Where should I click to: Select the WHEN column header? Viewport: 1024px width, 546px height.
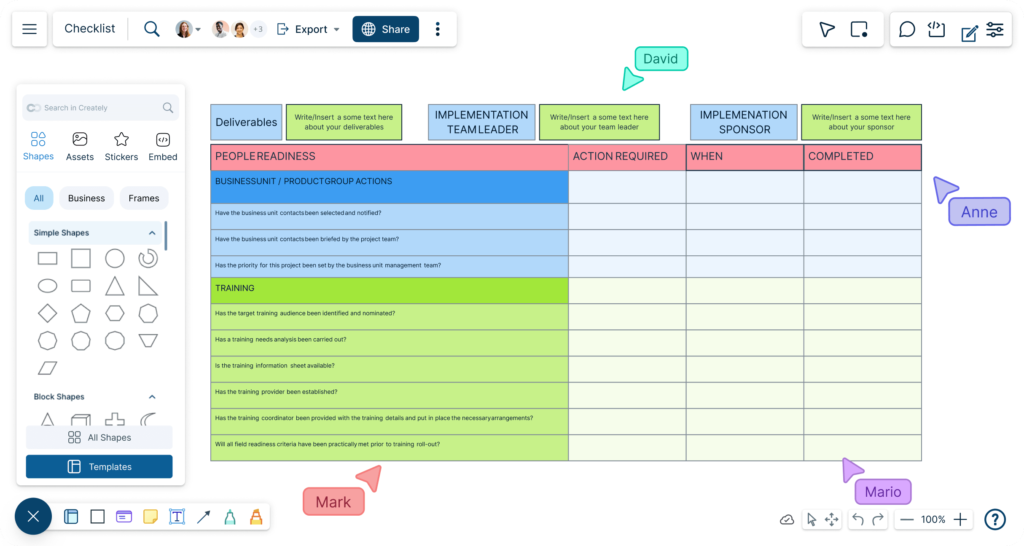click(745, 157)
